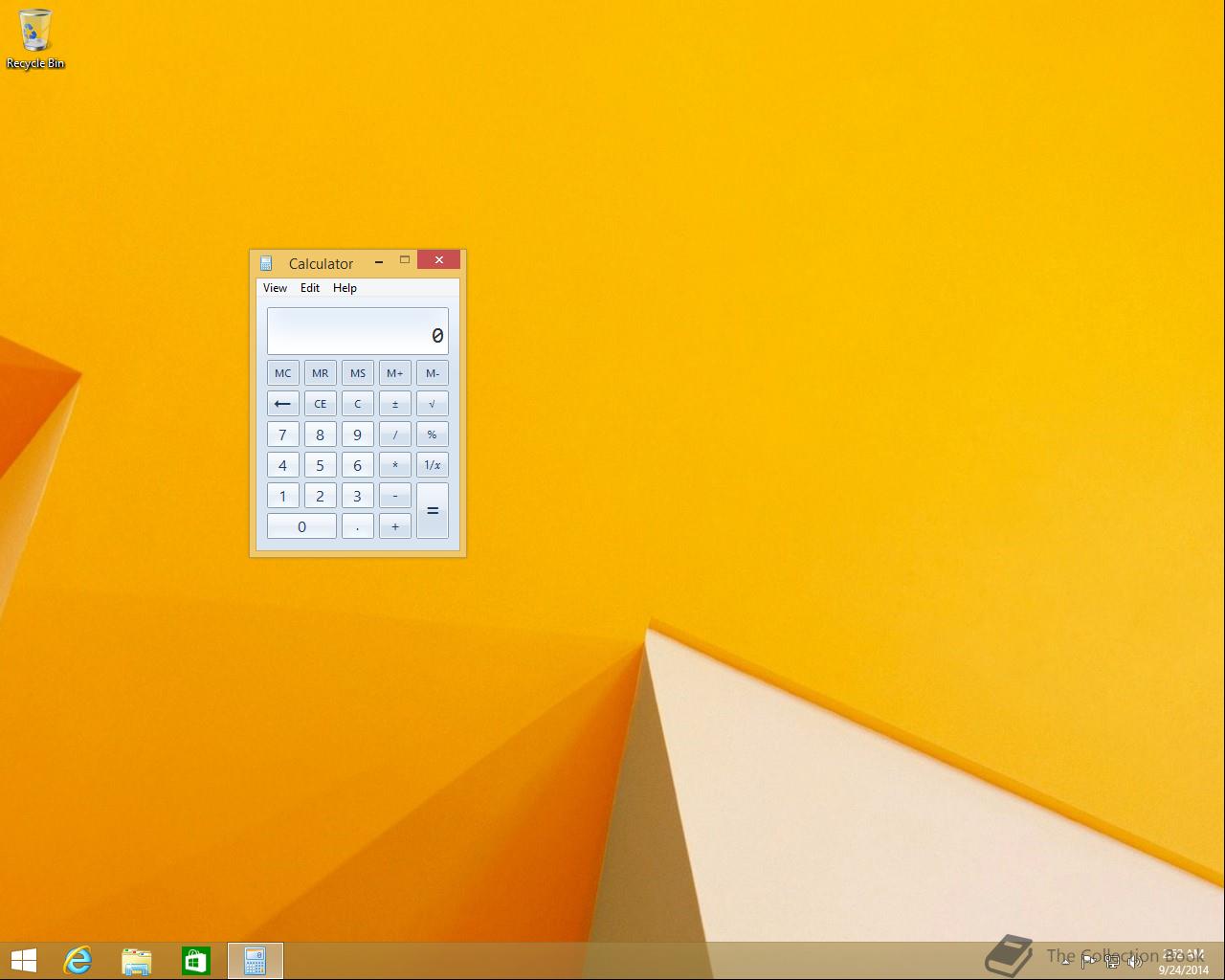Open the Help menu
1225x980 pixels.
(345, 288)
